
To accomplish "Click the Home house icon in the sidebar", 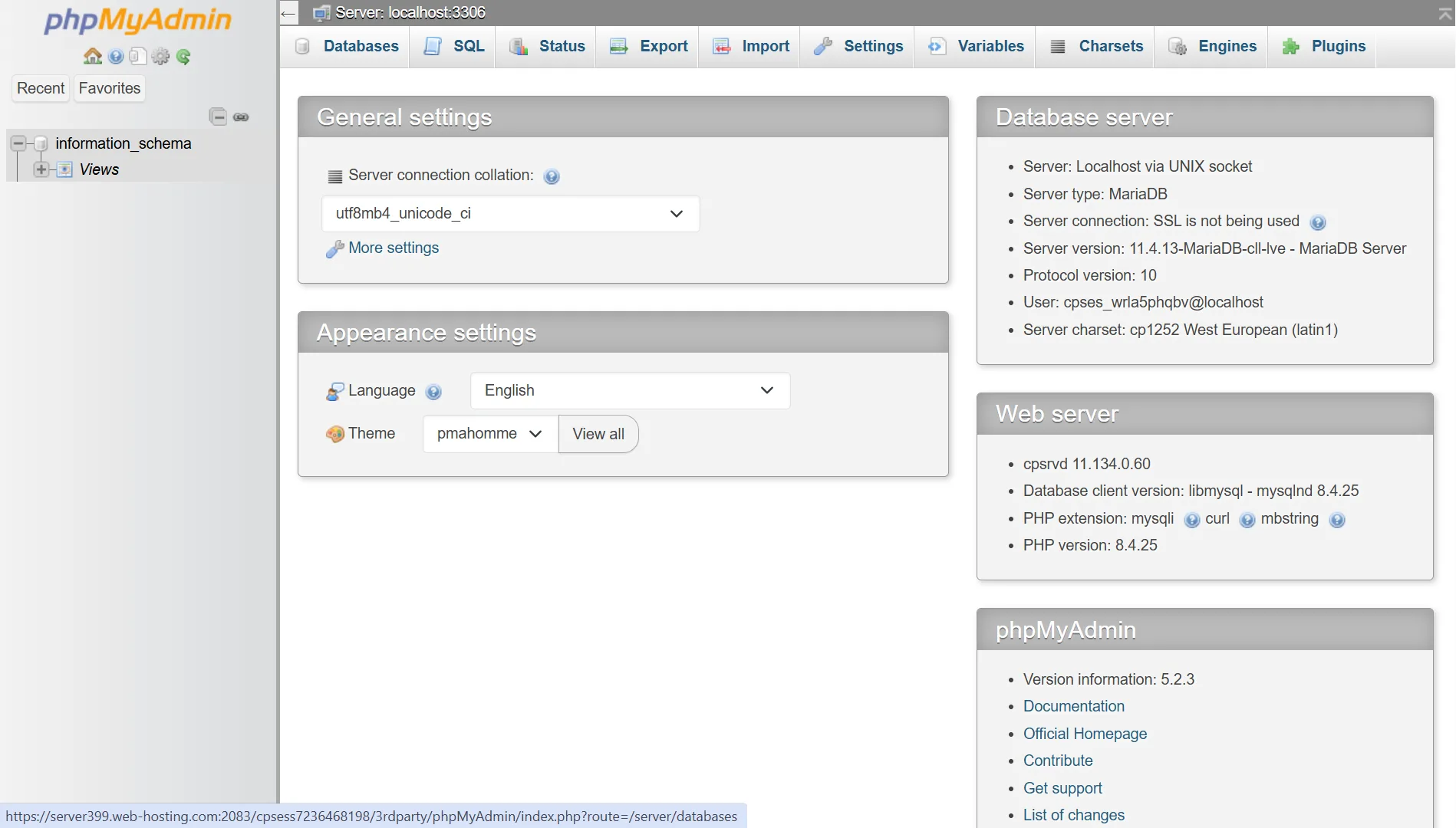I will pyautogui.click(x=93, y=56).
